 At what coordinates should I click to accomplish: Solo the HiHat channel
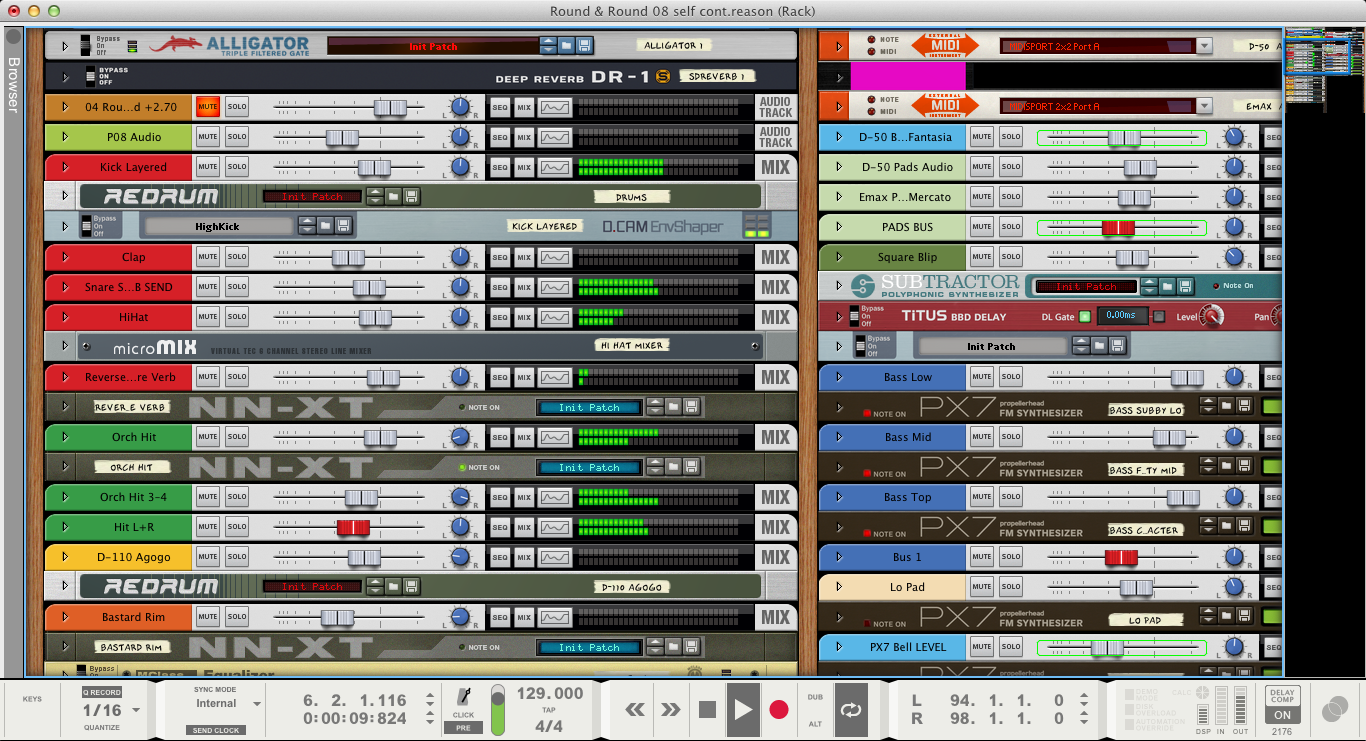237,317
